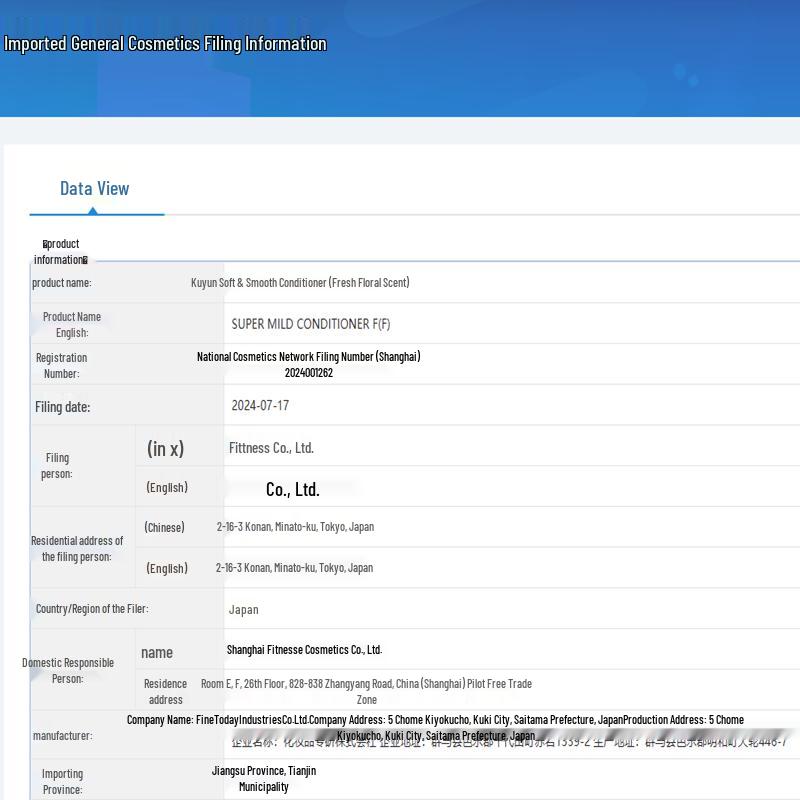The image size is (800, 800).
Task: Select SUPER MILD CONDITIONER F(F) text
Action: pyautogui.click(x=311, y=324)
